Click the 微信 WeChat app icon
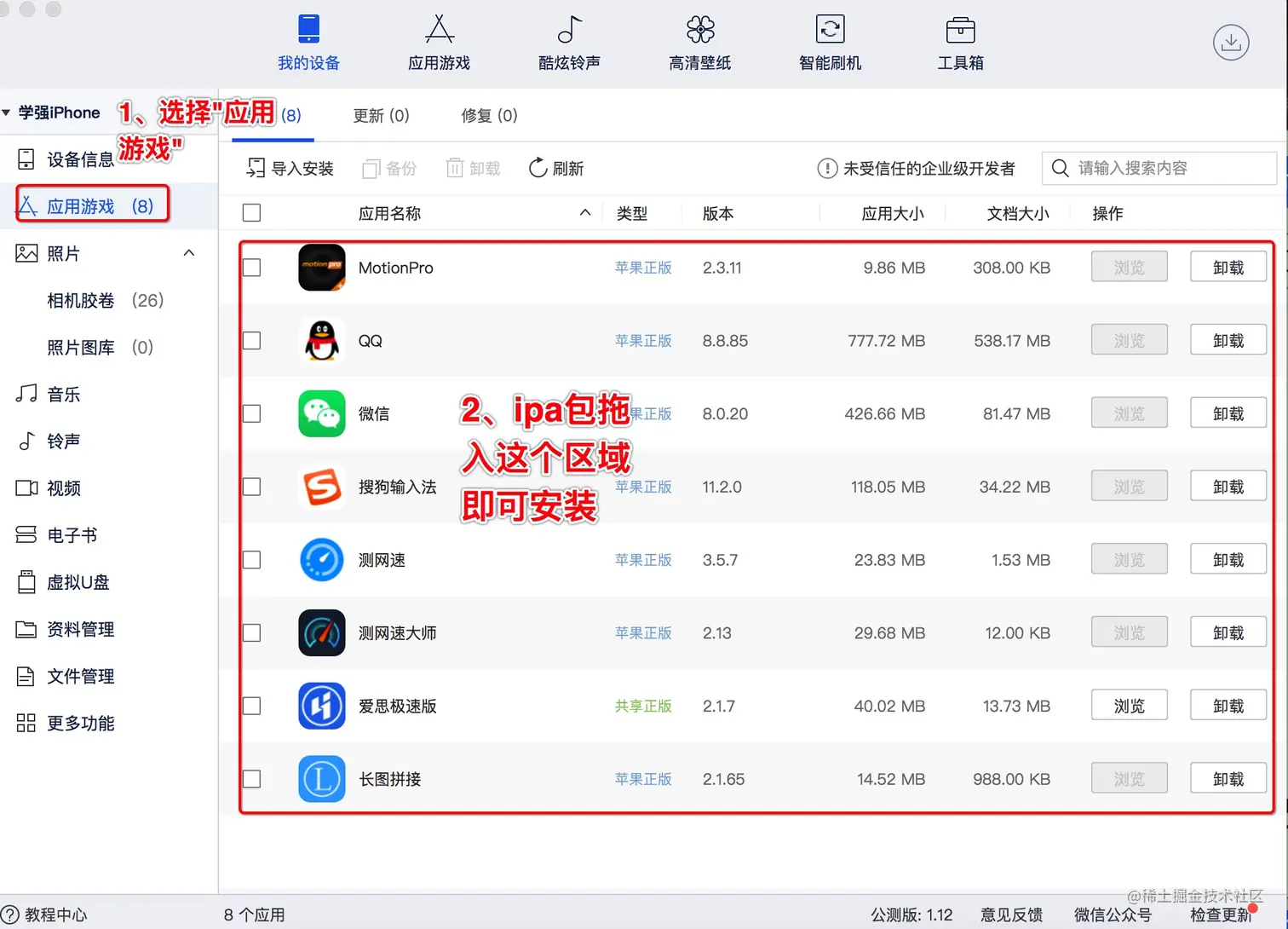Image resolution: width=1288 pixels, height=929 pixels. click(322, 413)
